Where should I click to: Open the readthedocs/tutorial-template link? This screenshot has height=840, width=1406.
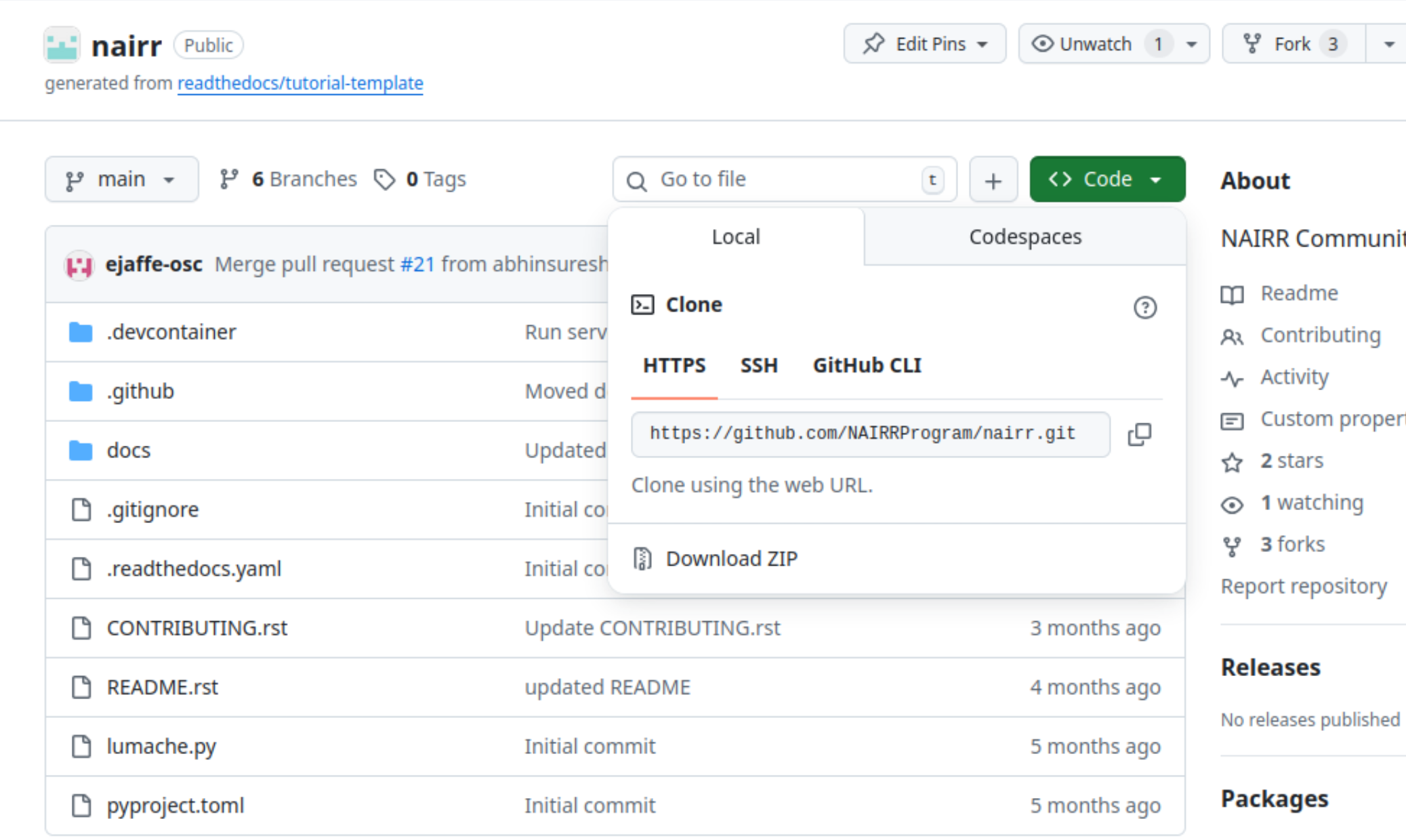pyautogui.click(x=300, y=83)
